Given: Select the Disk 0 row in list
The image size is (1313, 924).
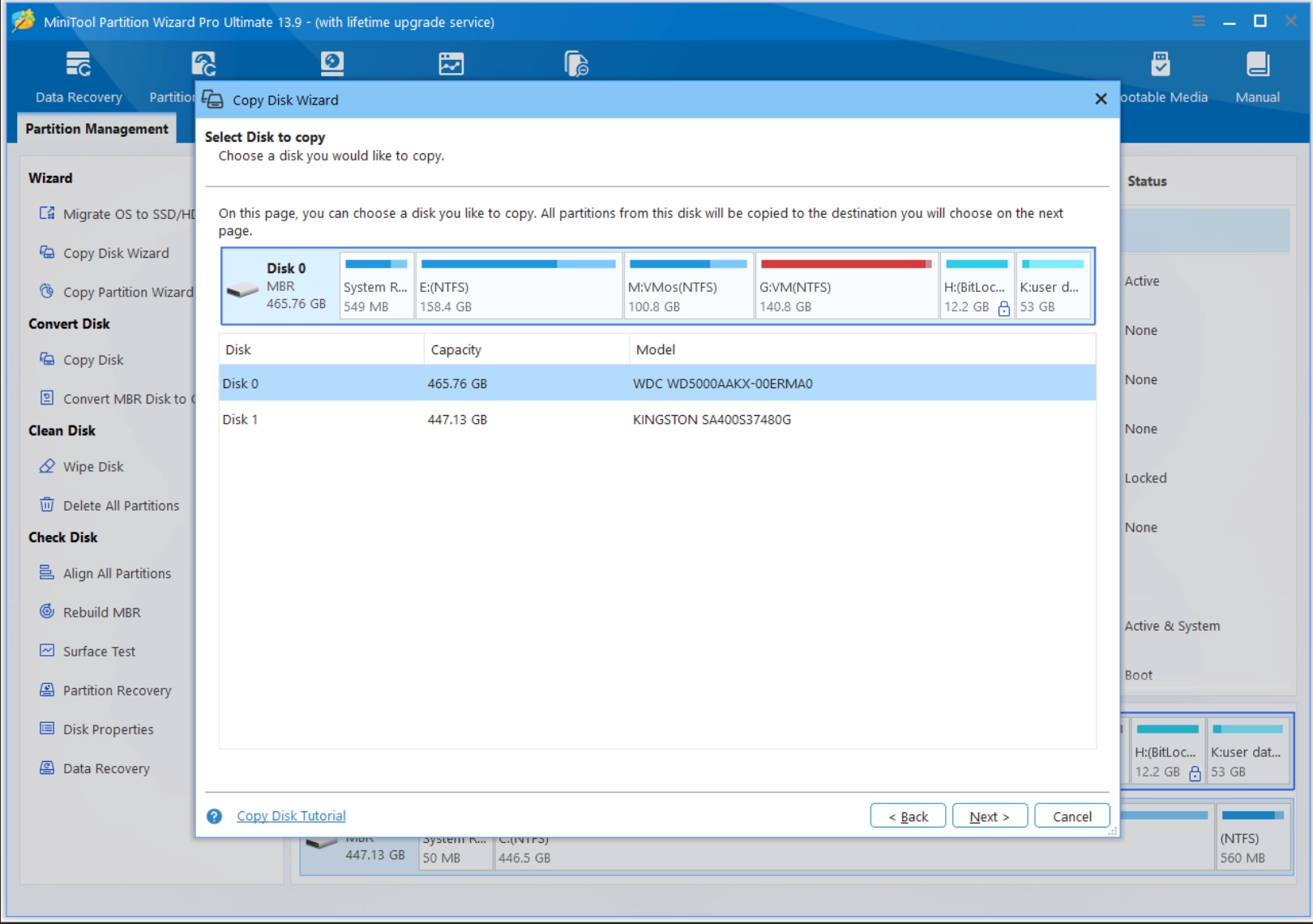Looking at the screenshot, I should click(x=657, y=383).
